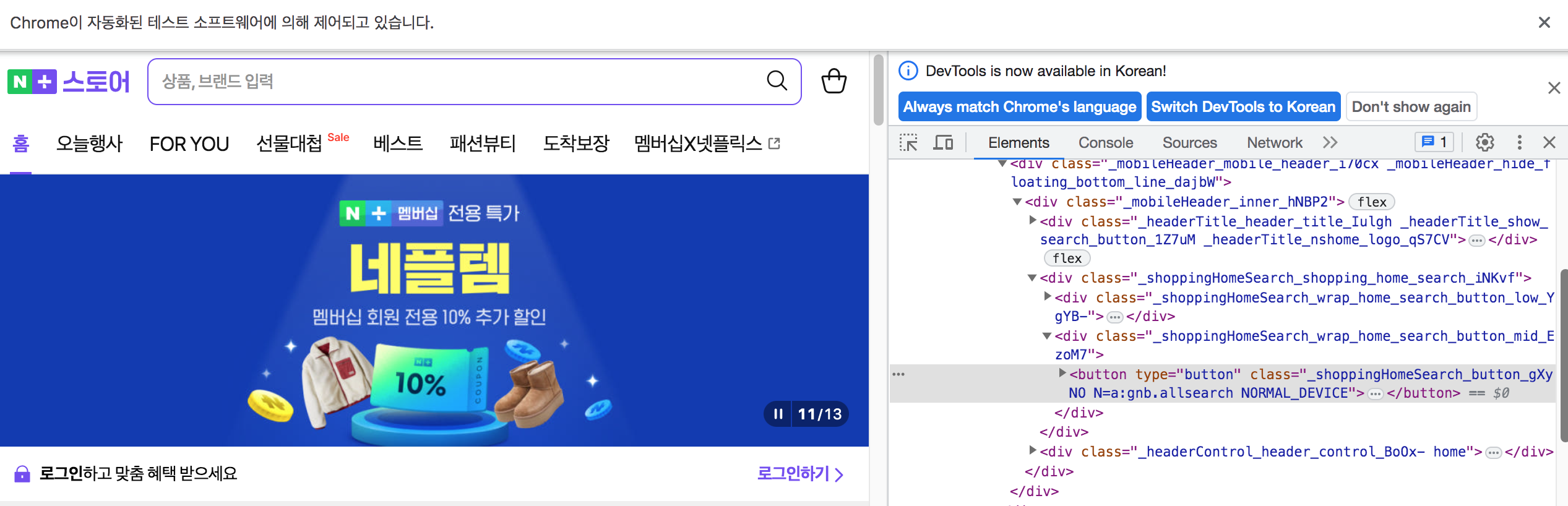Click 'loating_bottom_line_dajbW">' text line
Screen dimensions: 1568x506
coord(1121,182)
